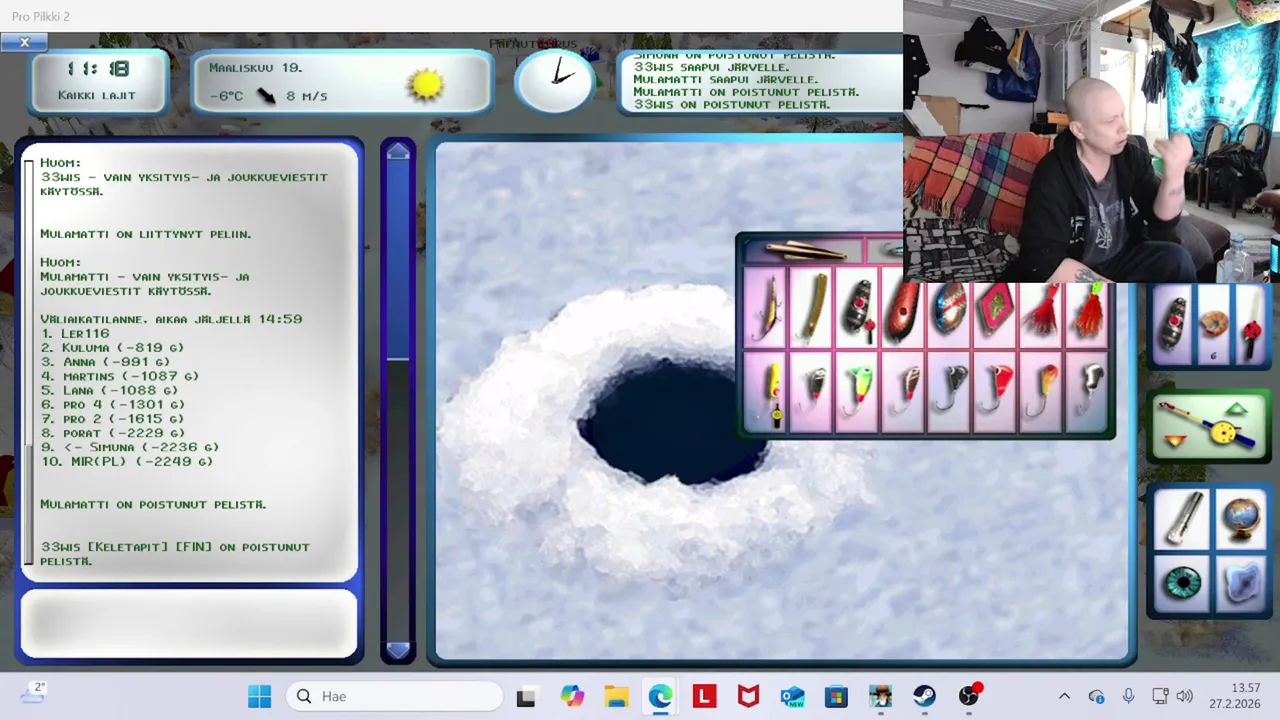Open the globe world map
Screen dimensions: 1280x720
pyautogui.click(x=1240, y=519)
